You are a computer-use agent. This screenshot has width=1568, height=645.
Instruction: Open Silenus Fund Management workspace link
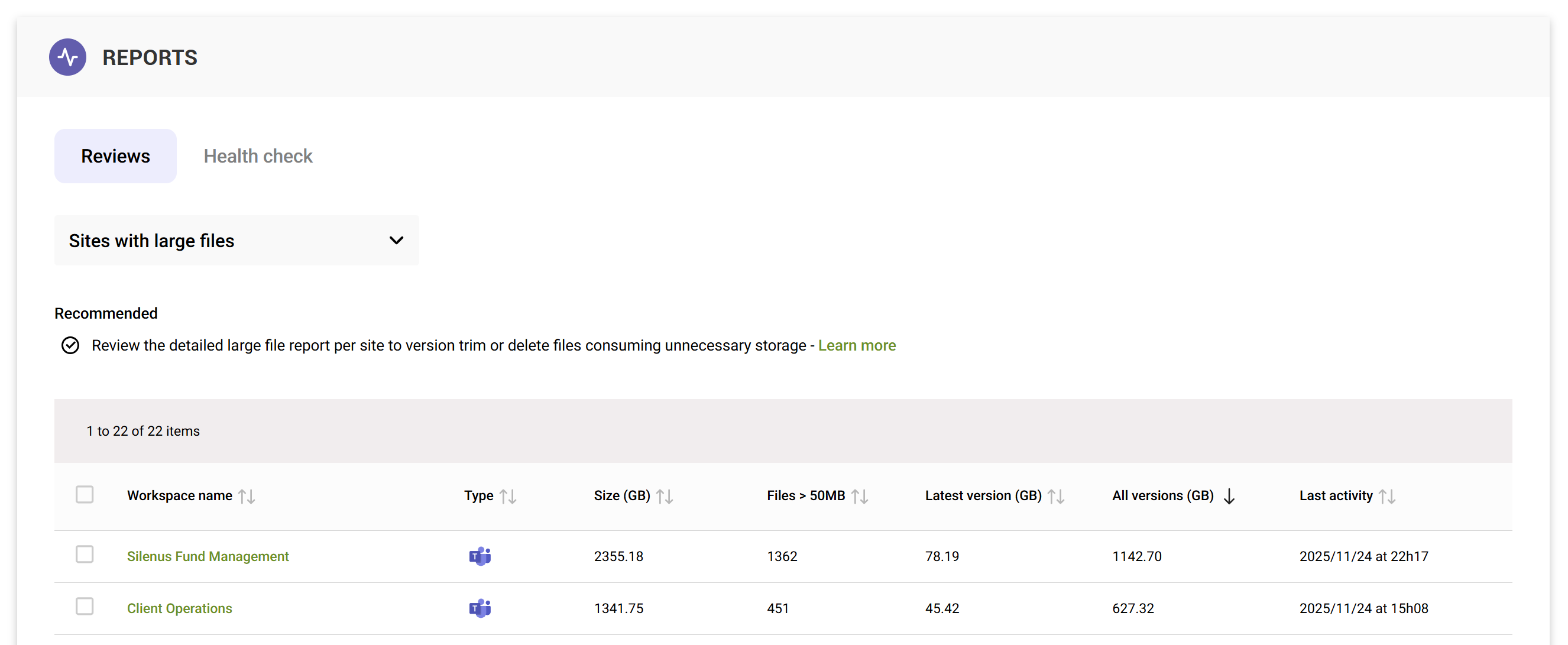coord(208,556)
